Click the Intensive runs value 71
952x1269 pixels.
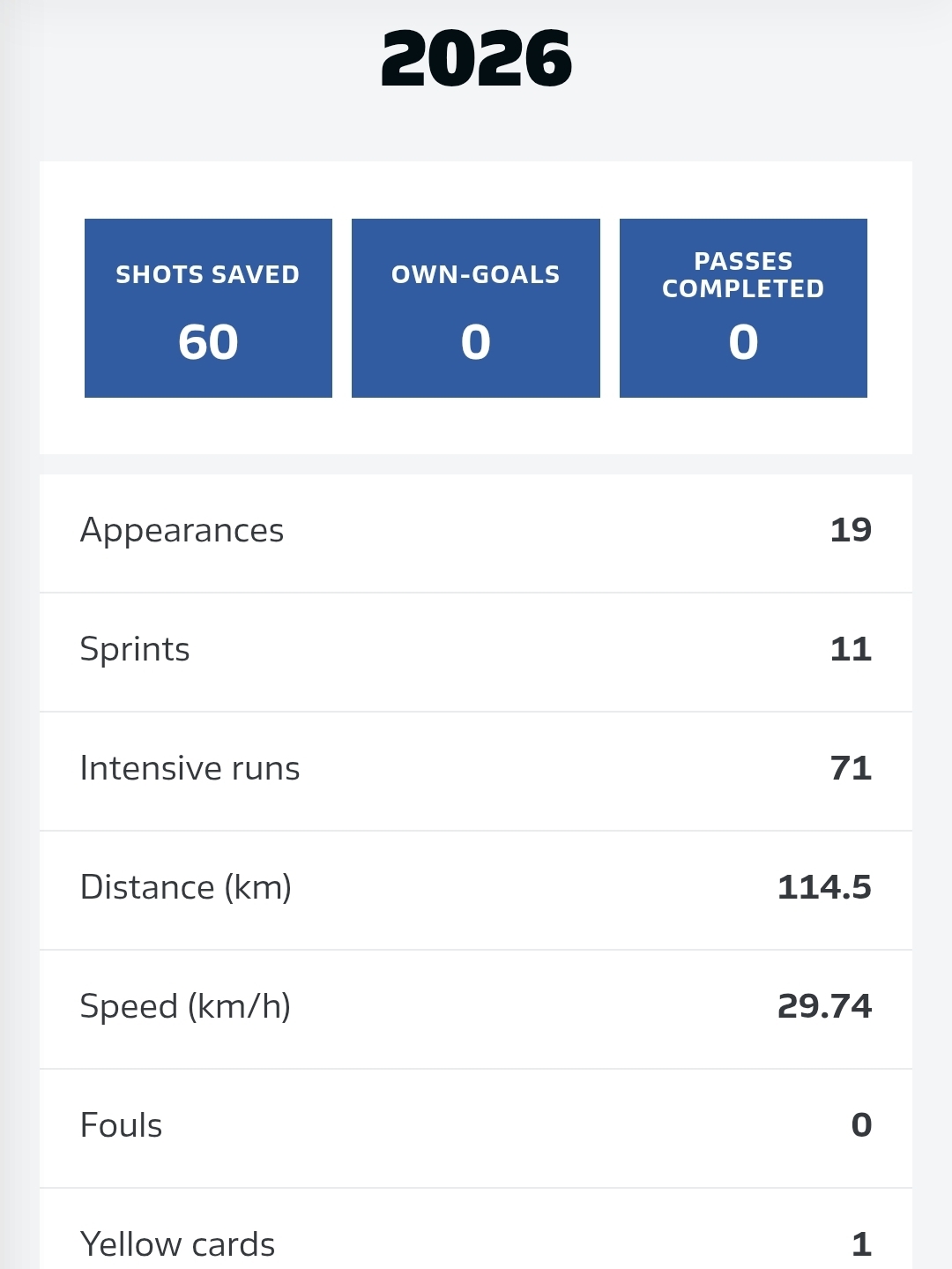pyautogui.click(x=851, y=768)
